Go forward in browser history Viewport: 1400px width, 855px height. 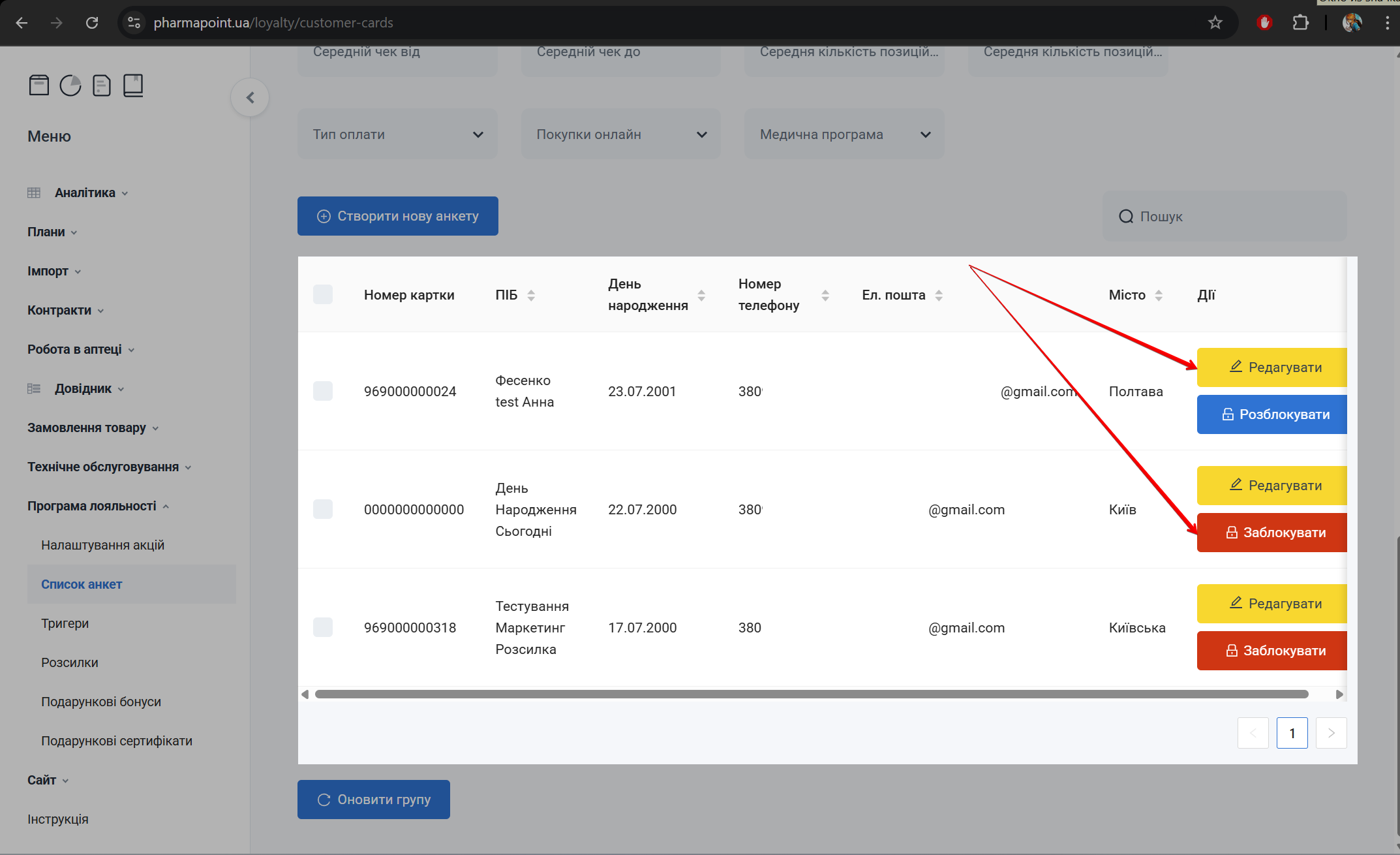click(x=57, y=23)
